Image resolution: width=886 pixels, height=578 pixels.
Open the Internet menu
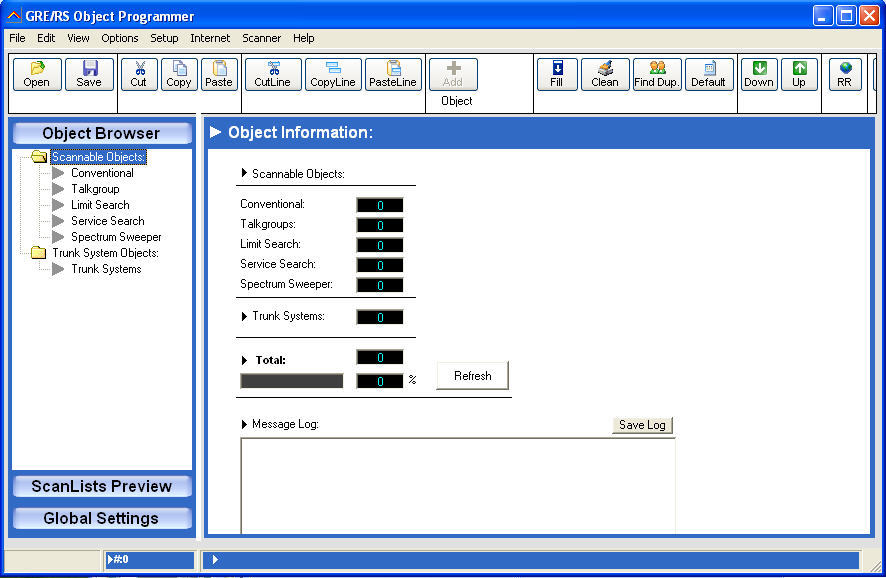point(210,38)
